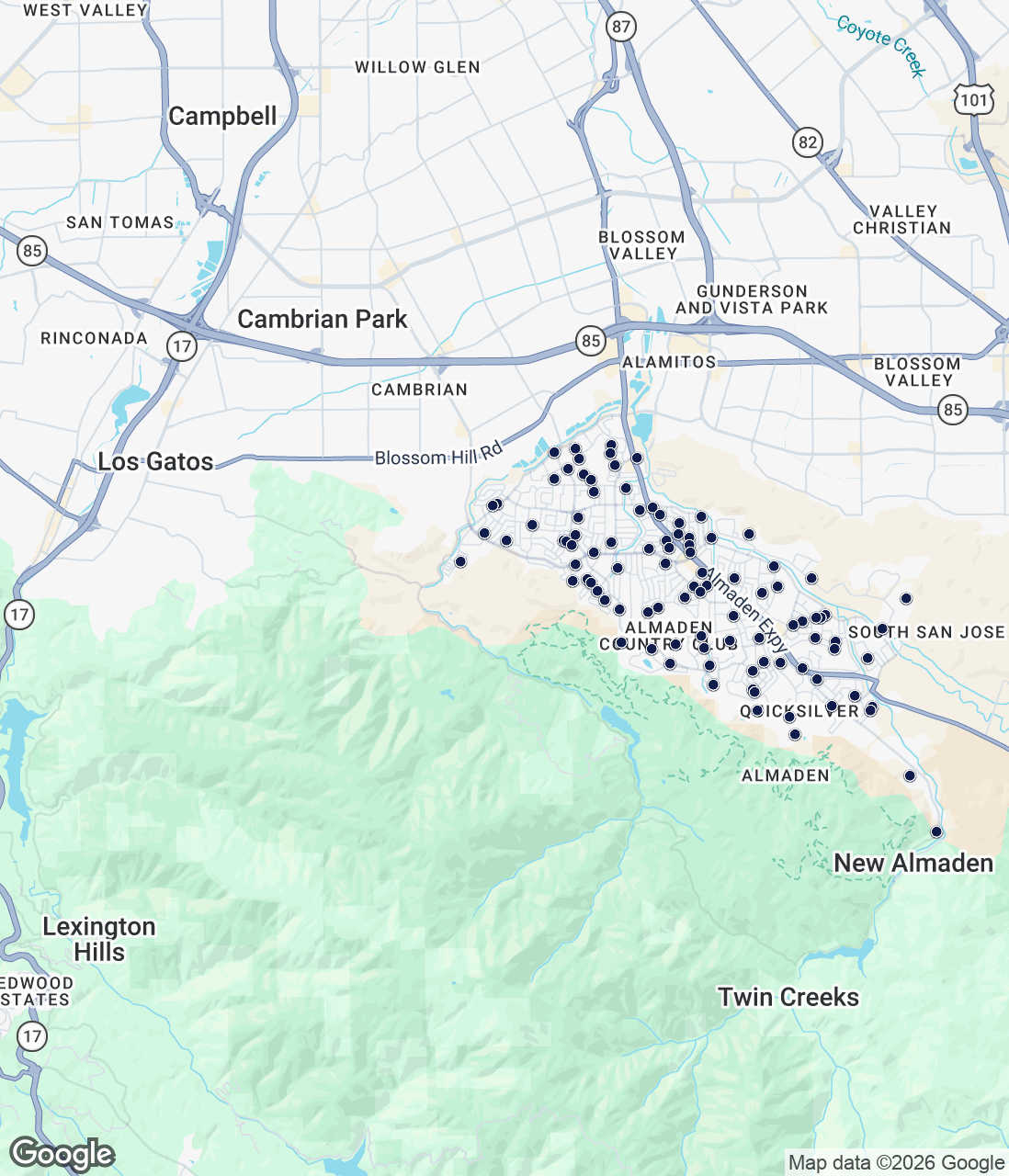The width and height of the screenshot is (1009, 1176).
Task: Click the Route 85 shield near Alamitos
Action: pyautogui.click(x=590, y=341)
